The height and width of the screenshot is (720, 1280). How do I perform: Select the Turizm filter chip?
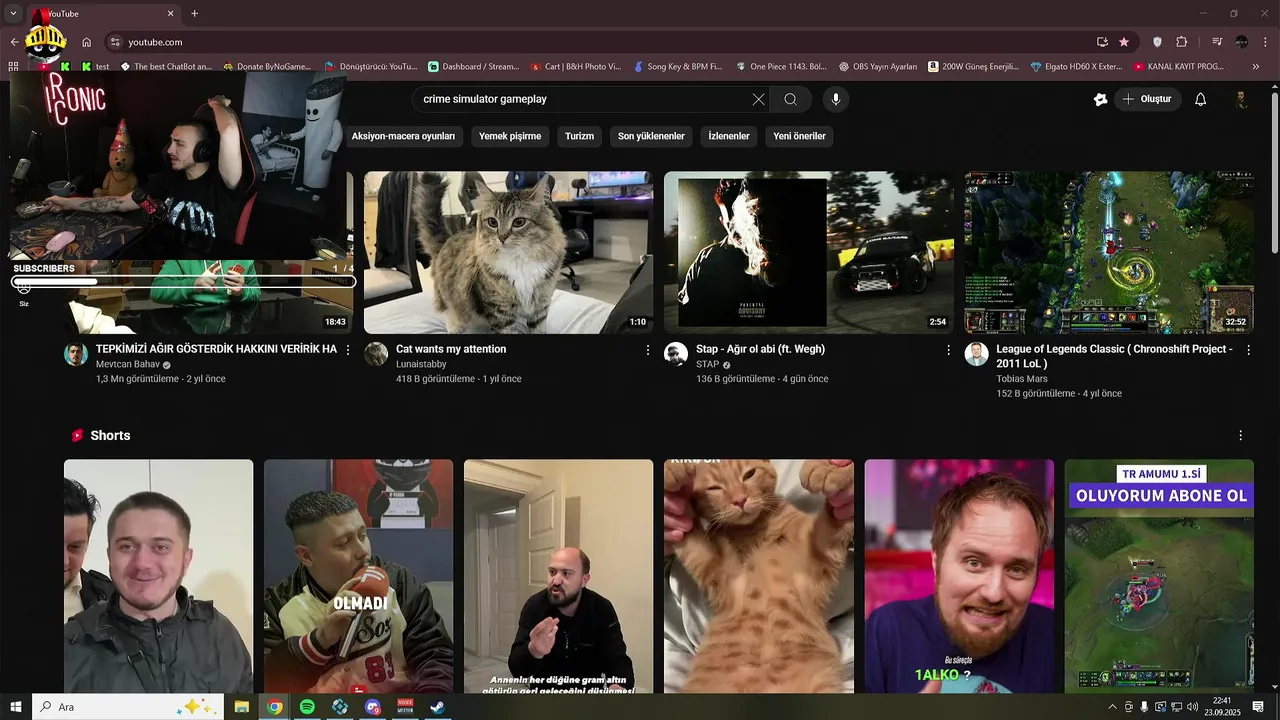pos(579,136)
